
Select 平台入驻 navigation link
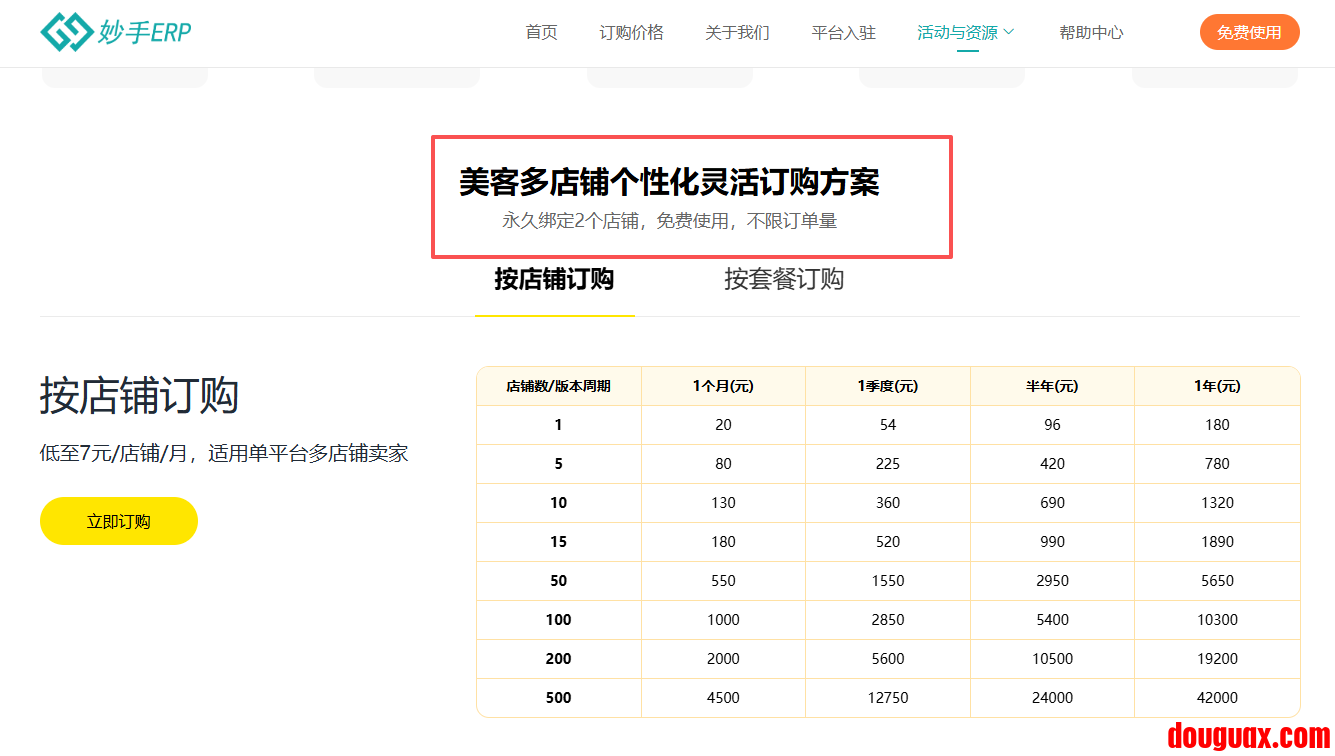point(843,33)
